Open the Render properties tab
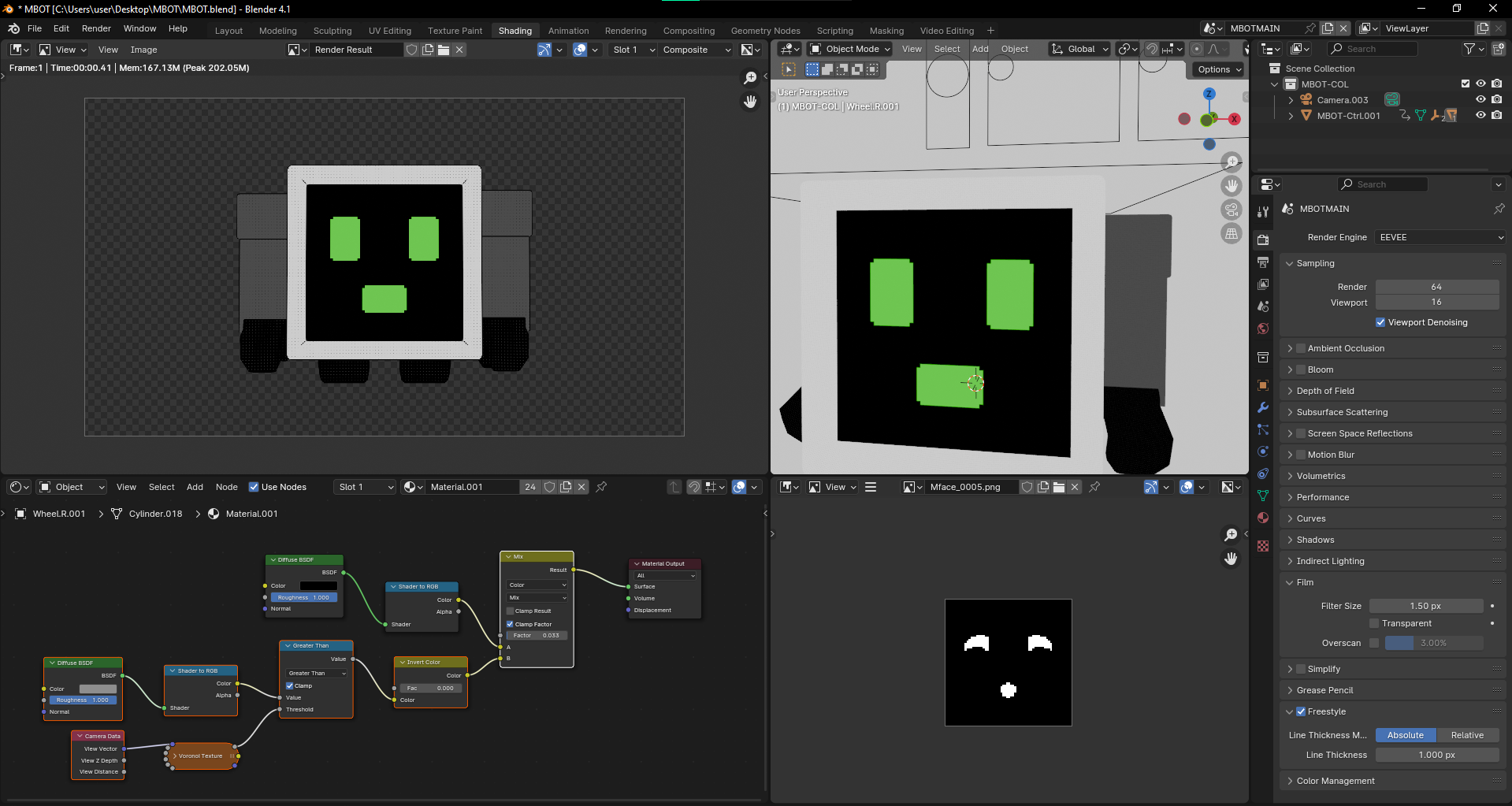This screenshot has width=1512, height=806. [1263, 240]
